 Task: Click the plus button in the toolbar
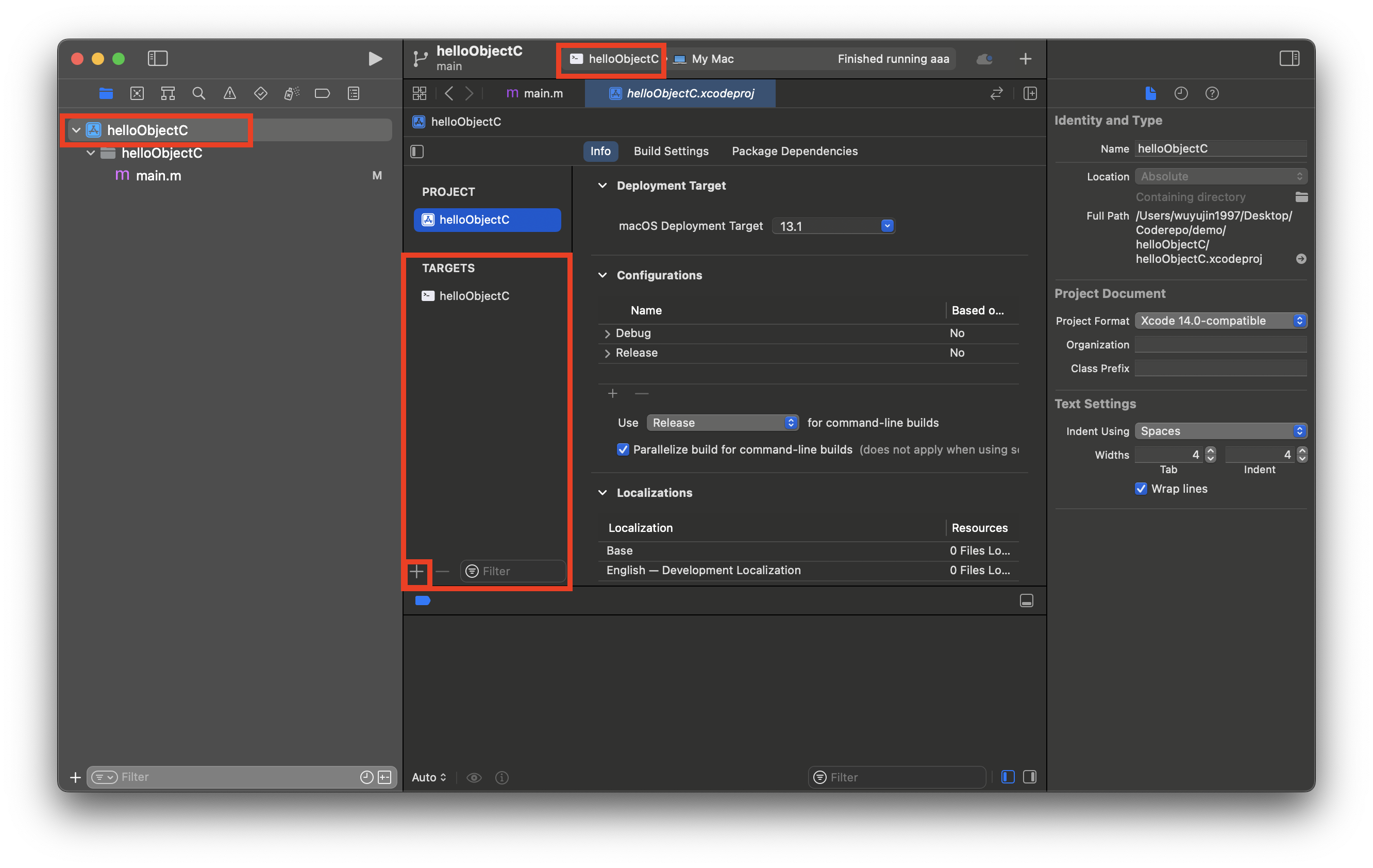[x=1025, y=59]
